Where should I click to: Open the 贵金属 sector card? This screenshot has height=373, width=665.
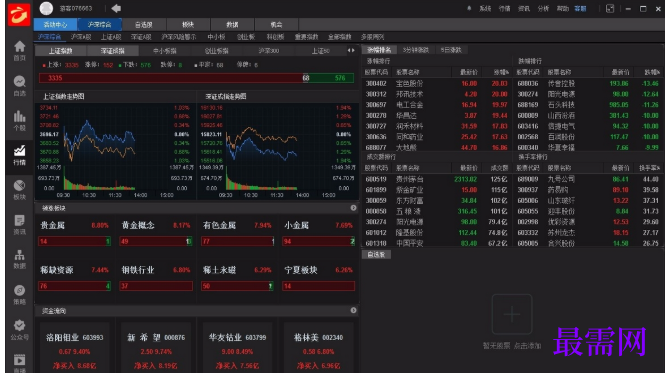[74, 233]
